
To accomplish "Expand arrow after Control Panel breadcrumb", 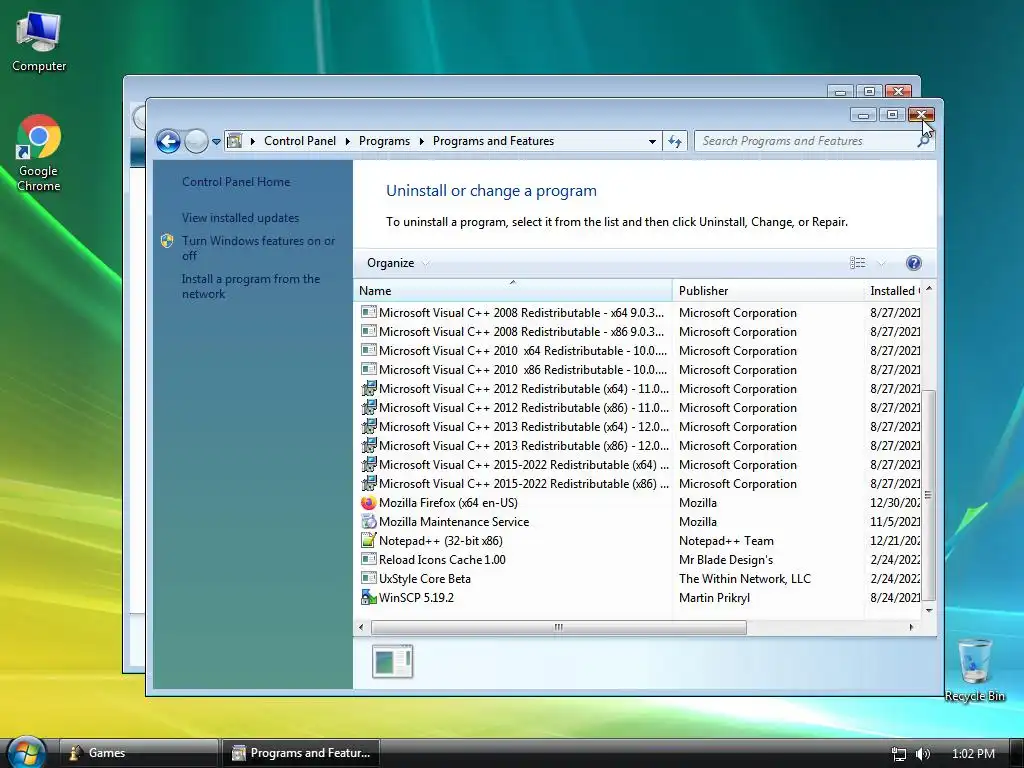I will point(347,141).
